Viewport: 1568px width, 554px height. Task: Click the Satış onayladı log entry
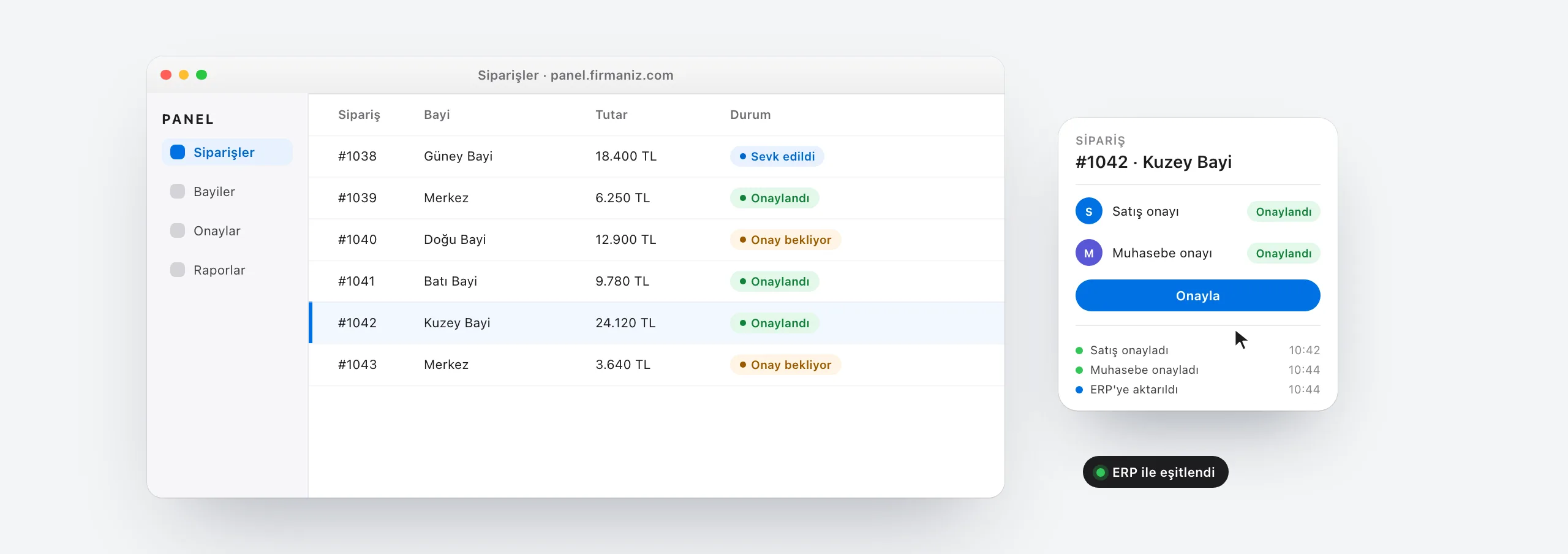coord(1198,350)
